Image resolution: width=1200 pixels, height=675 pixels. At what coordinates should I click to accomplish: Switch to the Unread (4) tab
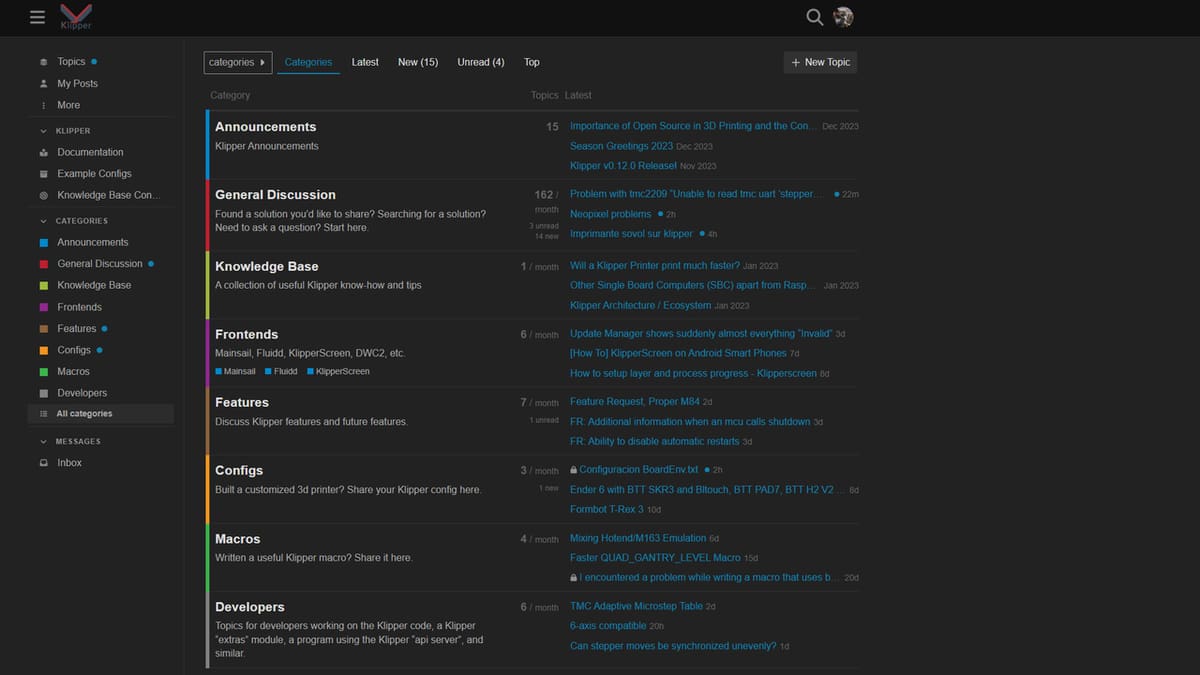tap(481, 62)
